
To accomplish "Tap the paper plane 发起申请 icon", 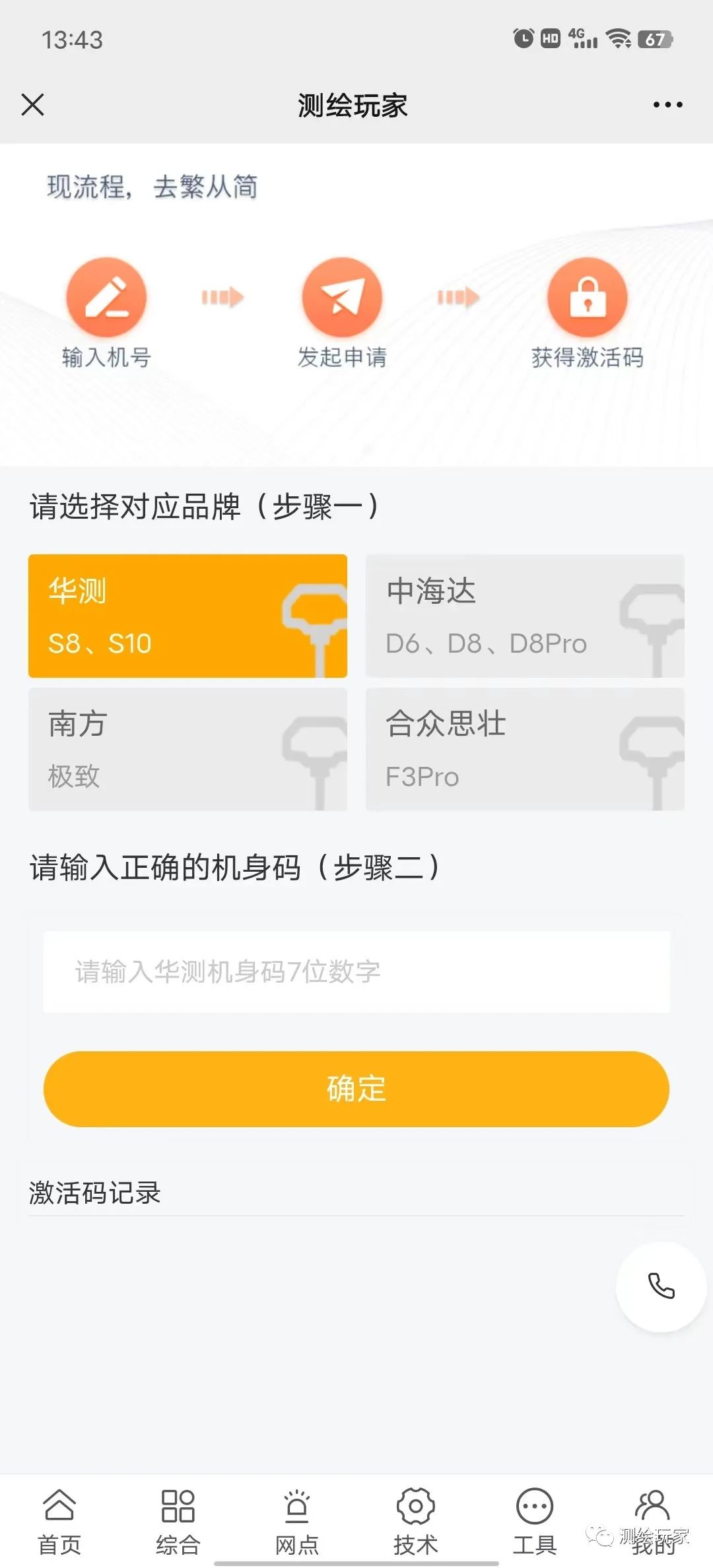I will pyautogui.click(x=342, y=298).
